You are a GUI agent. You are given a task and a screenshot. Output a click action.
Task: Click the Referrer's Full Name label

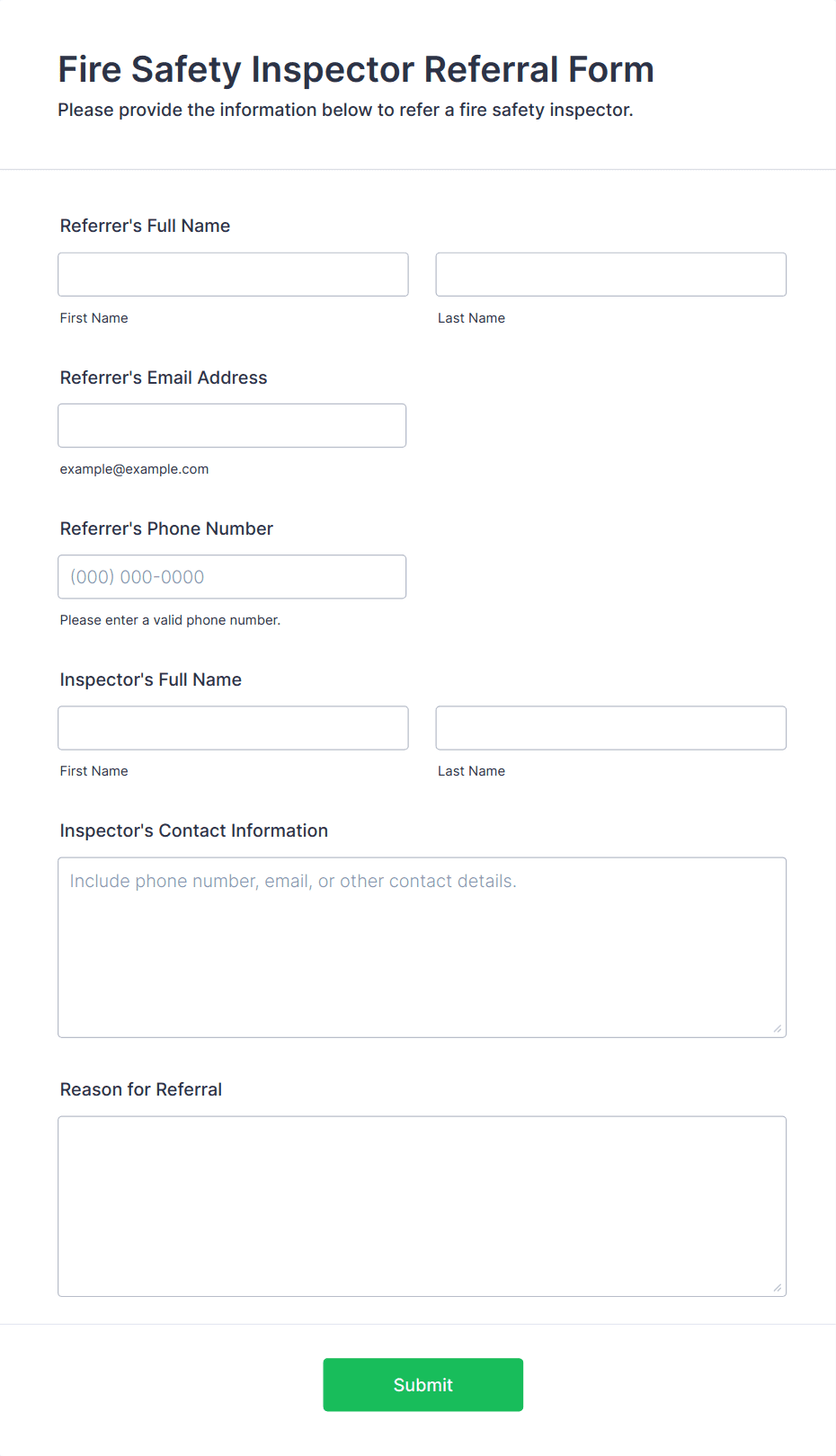tap(145, 226)
